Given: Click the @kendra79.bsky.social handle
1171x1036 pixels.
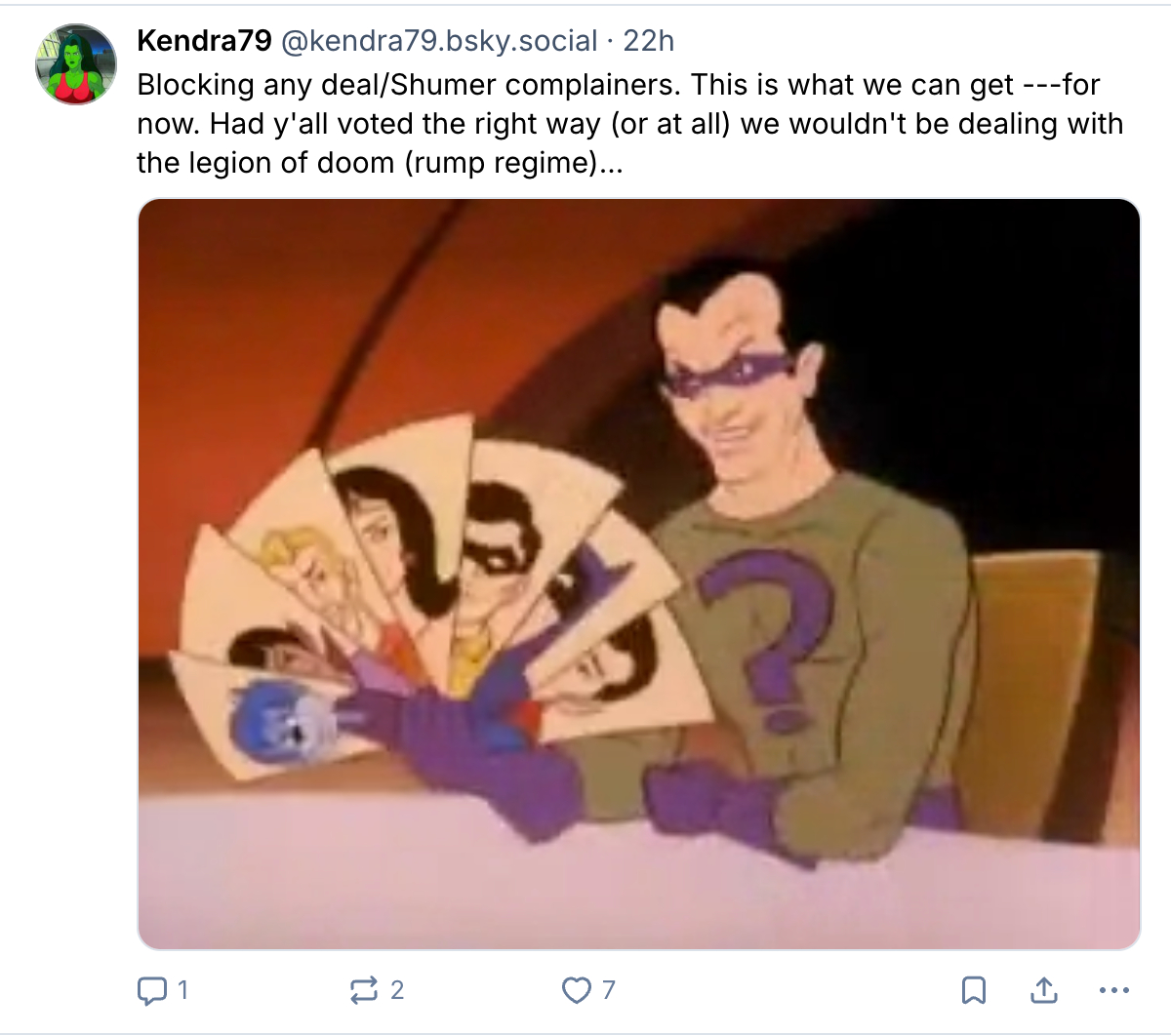Looking at the screenshot, I should [439, 41].
